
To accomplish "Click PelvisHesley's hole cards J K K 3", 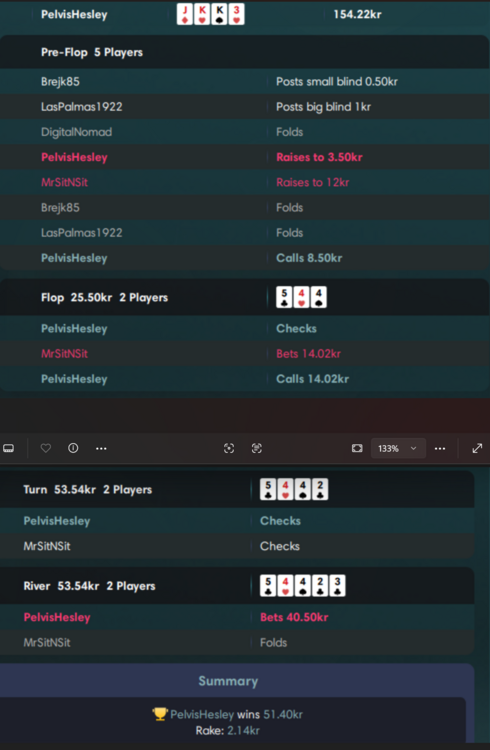I will [211, 14].
